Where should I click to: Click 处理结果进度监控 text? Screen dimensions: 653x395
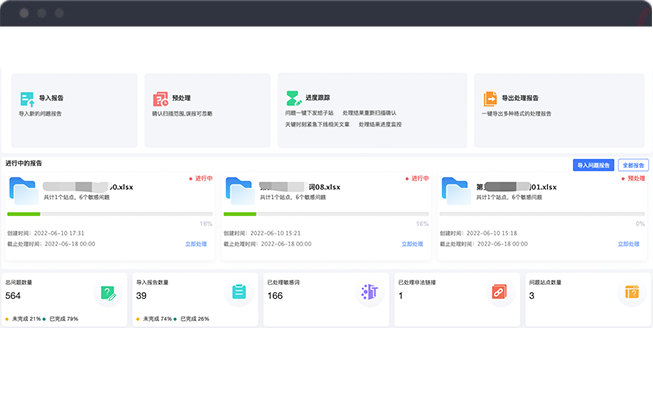380,124
